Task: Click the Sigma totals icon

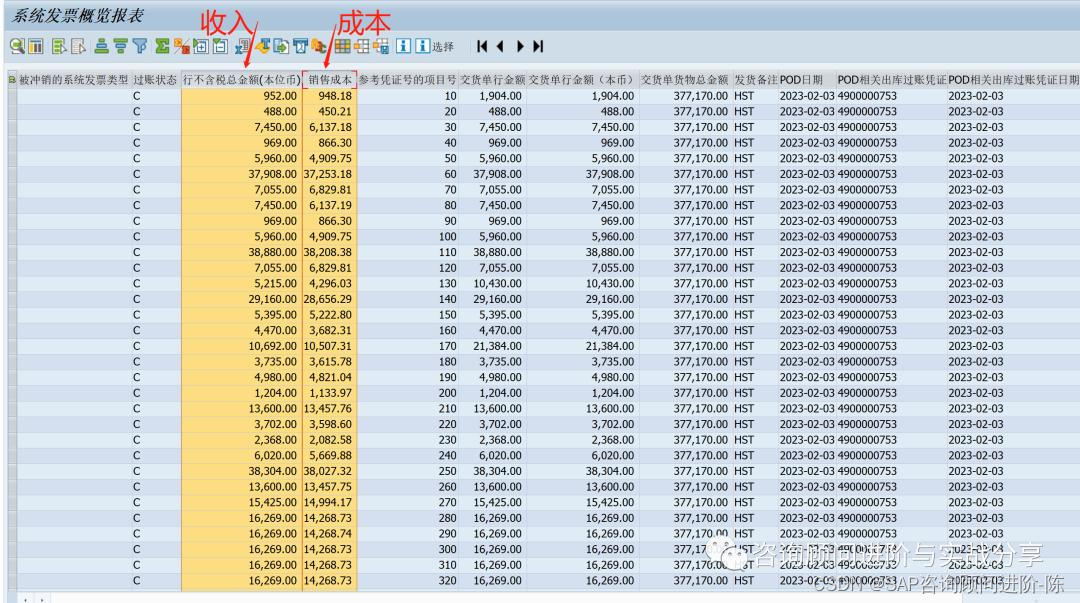Action: click(x=161, y=45)
